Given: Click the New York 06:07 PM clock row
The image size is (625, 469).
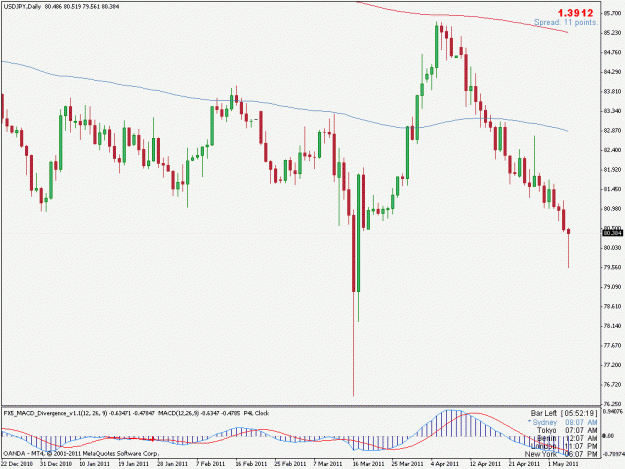Looking at the screenshot, I should click(x=561, y=454).
